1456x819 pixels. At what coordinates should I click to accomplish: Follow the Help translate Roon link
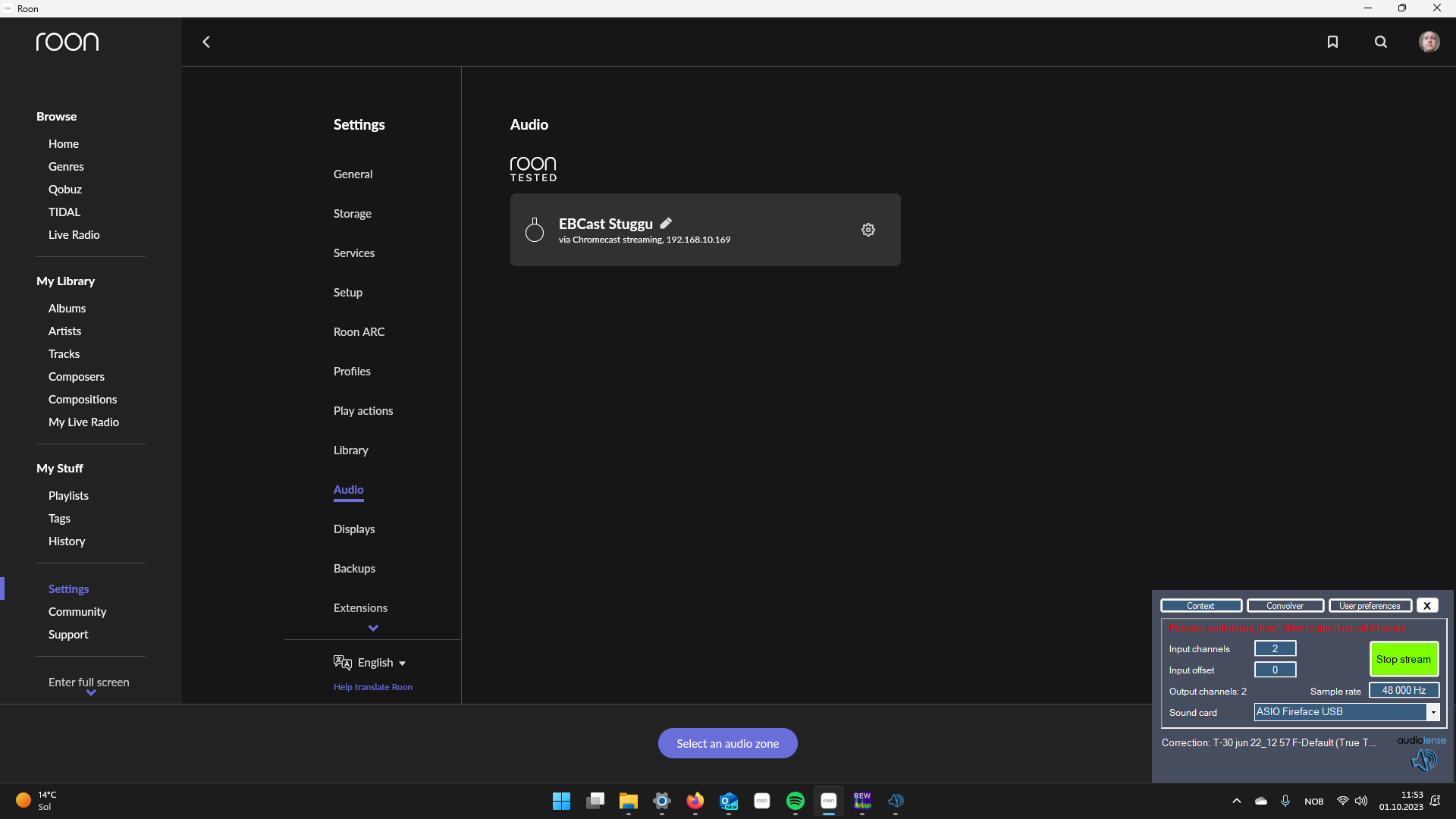click(x=373, y=687)
